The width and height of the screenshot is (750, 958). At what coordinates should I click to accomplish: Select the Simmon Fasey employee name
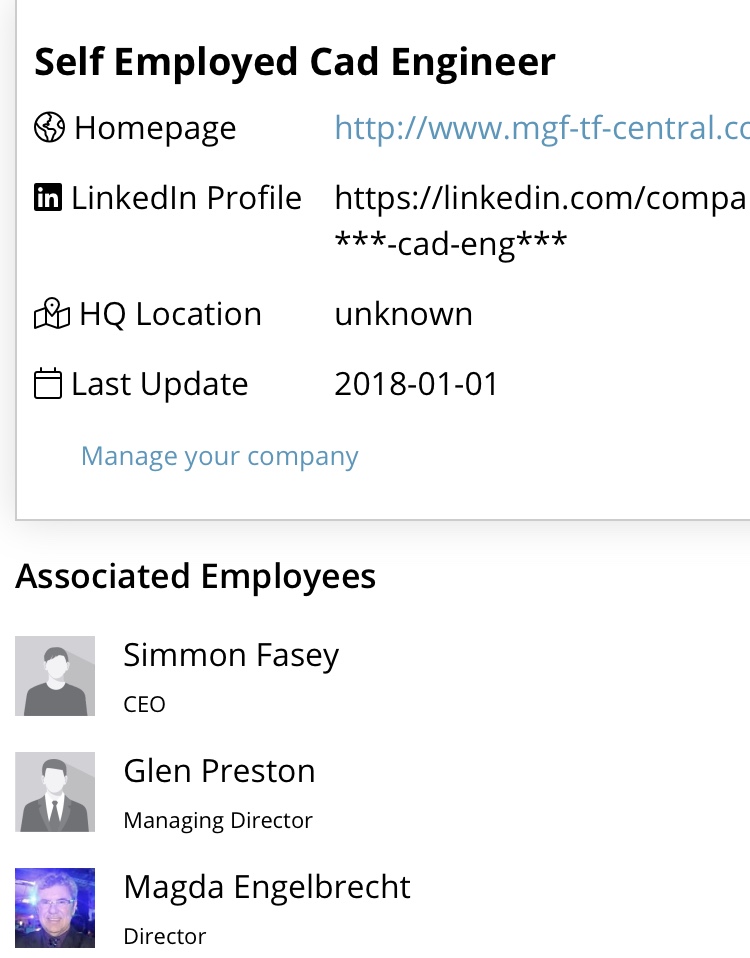[231, 656]
